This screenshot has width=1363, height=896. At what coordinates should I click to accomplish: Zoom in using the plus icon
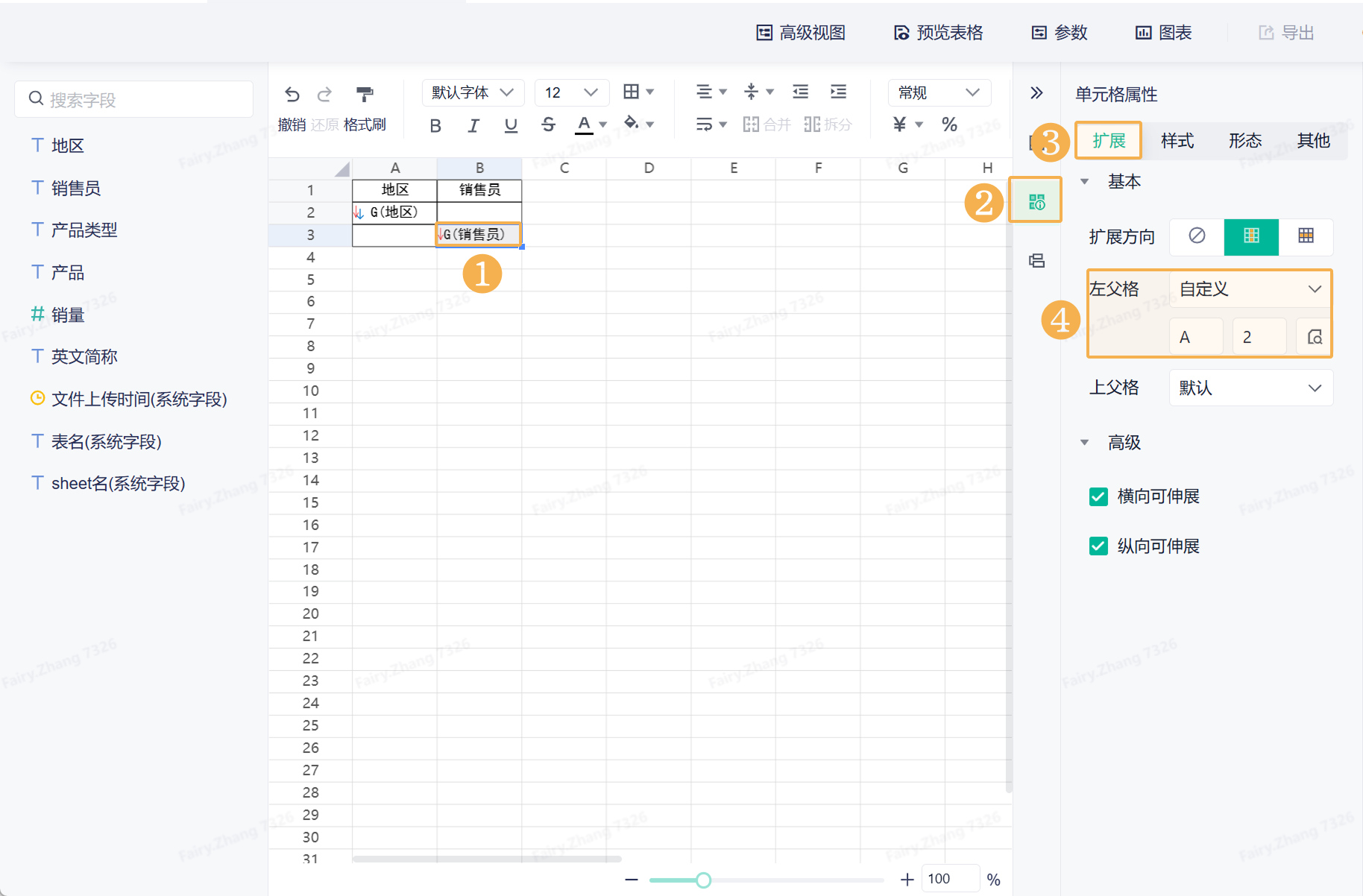pos(907,880)
